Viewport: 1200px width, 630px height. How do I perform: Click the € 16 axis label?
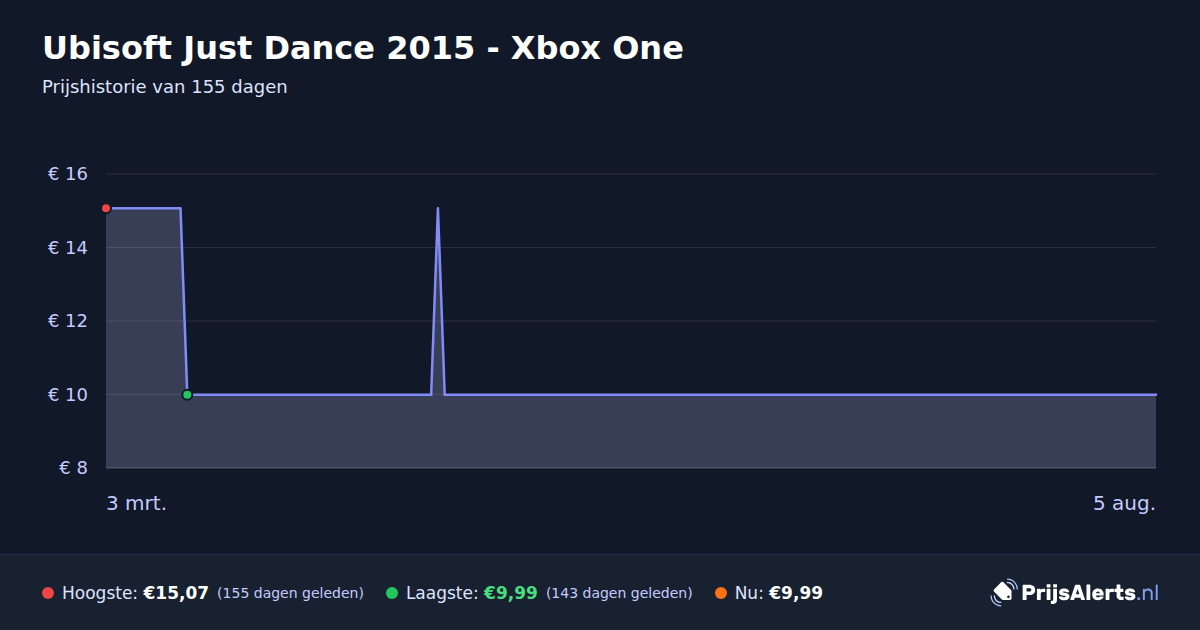(68, 174)
